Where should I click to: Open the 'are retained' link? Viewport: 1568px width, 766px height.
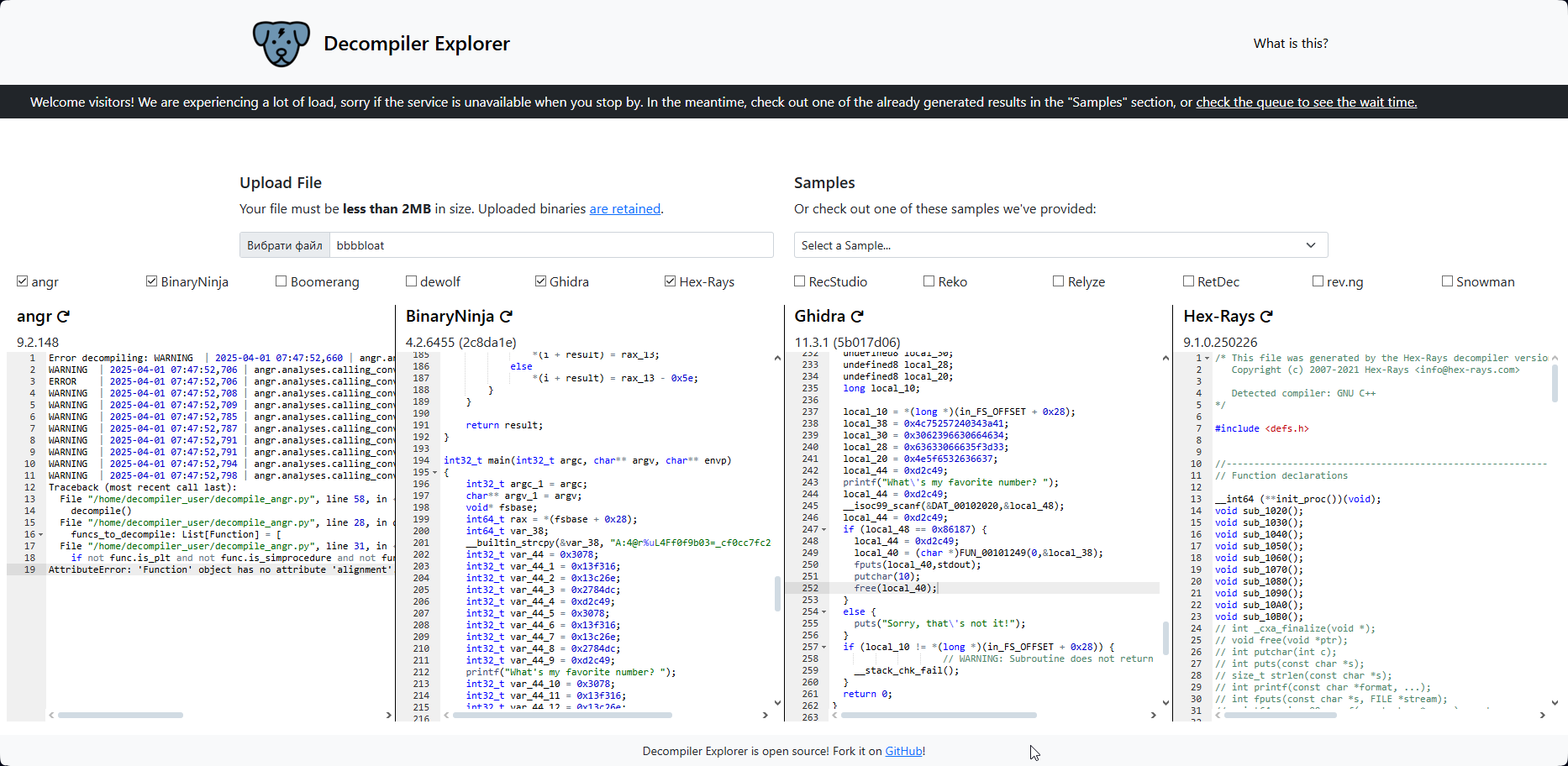[x=624, y=209]
